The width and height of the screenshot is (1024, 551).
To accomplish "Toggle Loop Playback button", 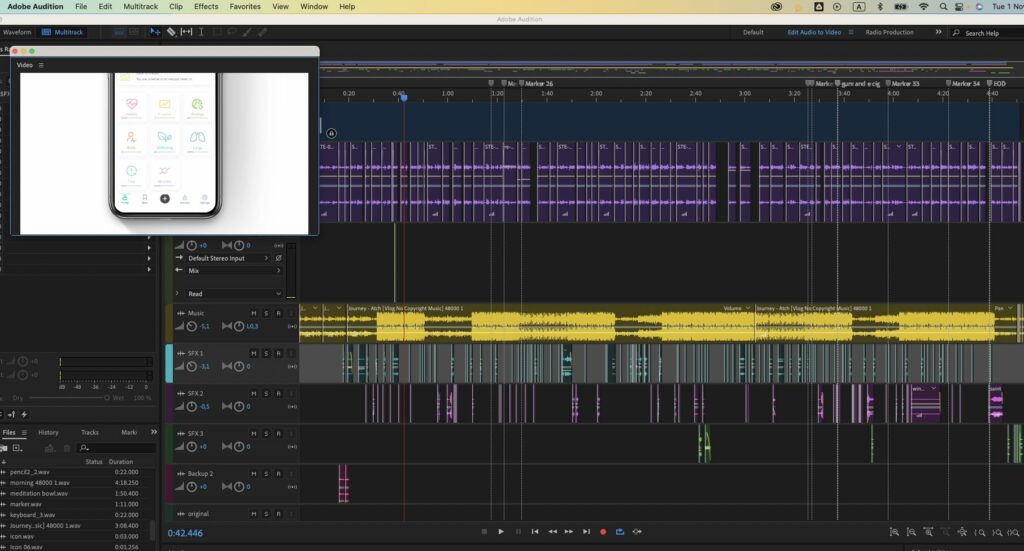I will click(620, 532).
